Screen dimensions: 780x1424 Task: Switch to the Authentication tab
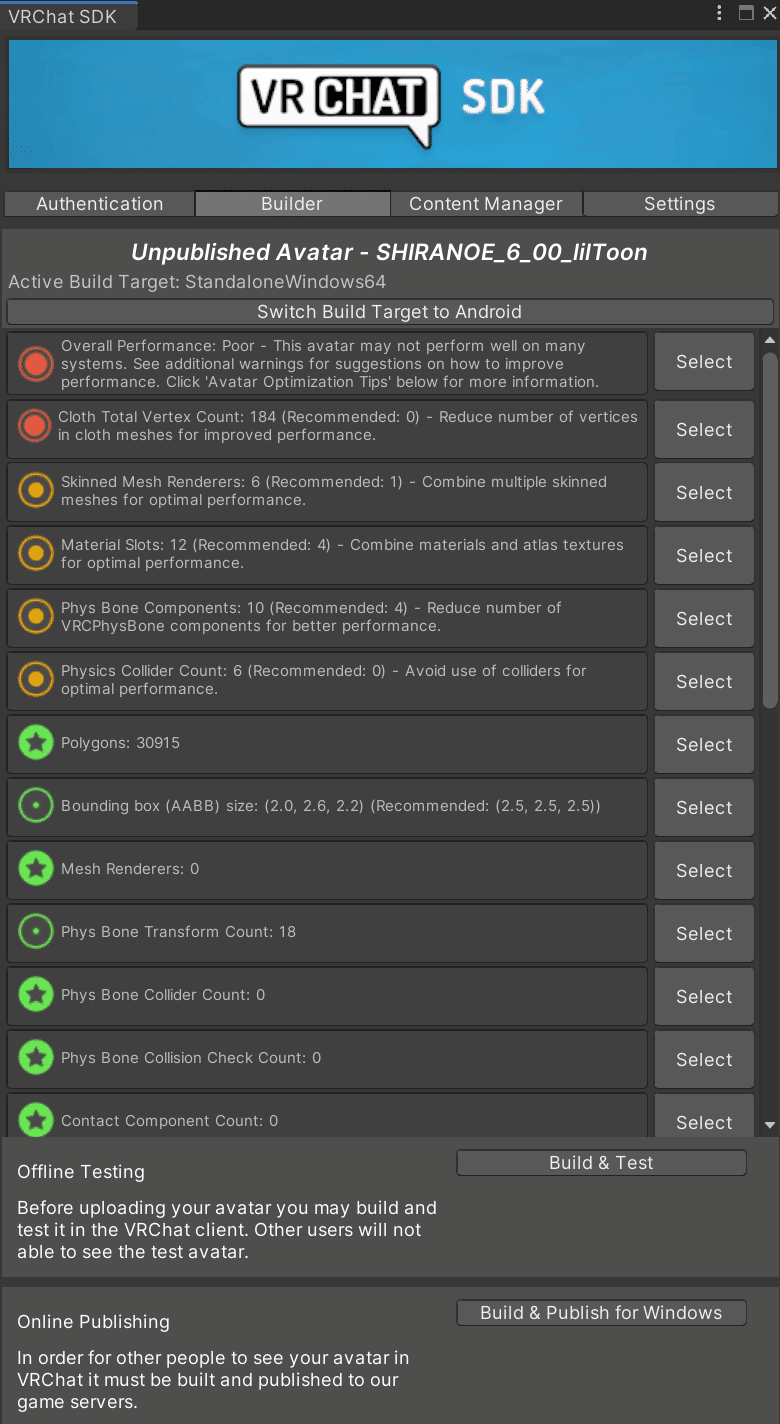[x=99, y=204]
